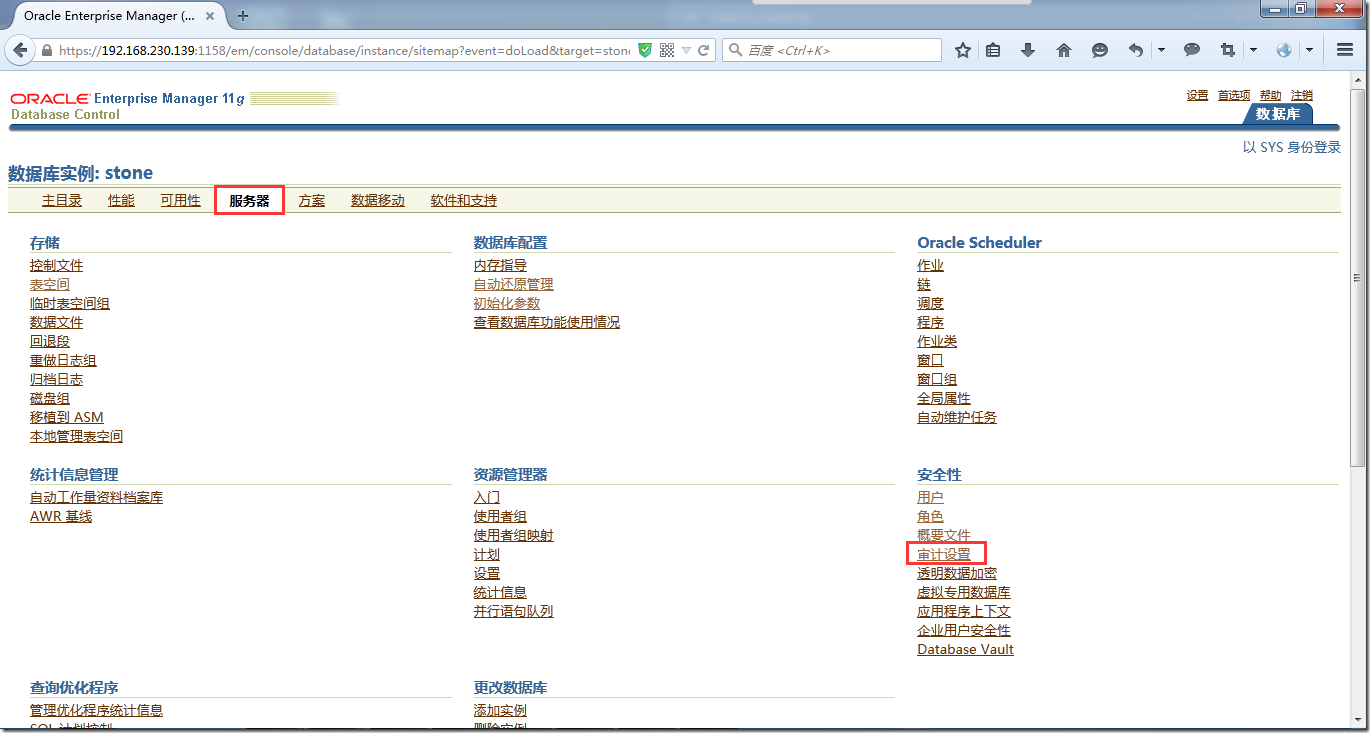
Task: Open the 自动工作量资料档案库 link
Action: 96,497
